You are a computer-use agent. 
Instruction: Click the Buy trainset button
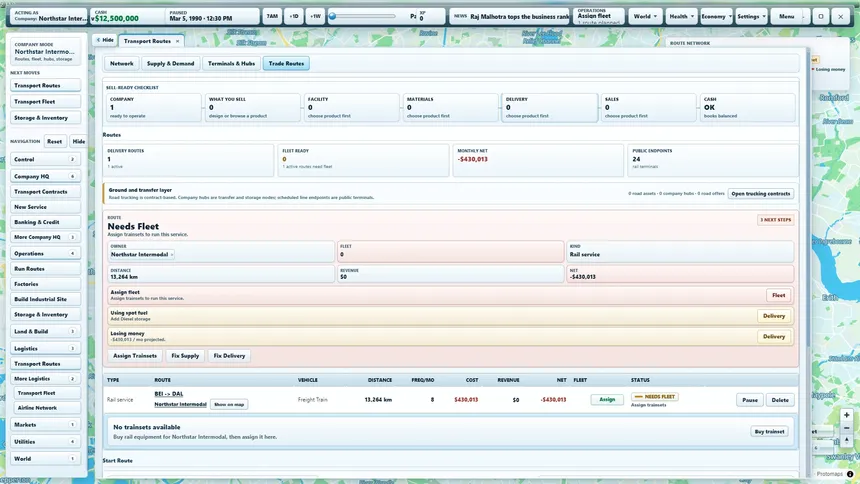pyautogui.click(x=770, y=432)
